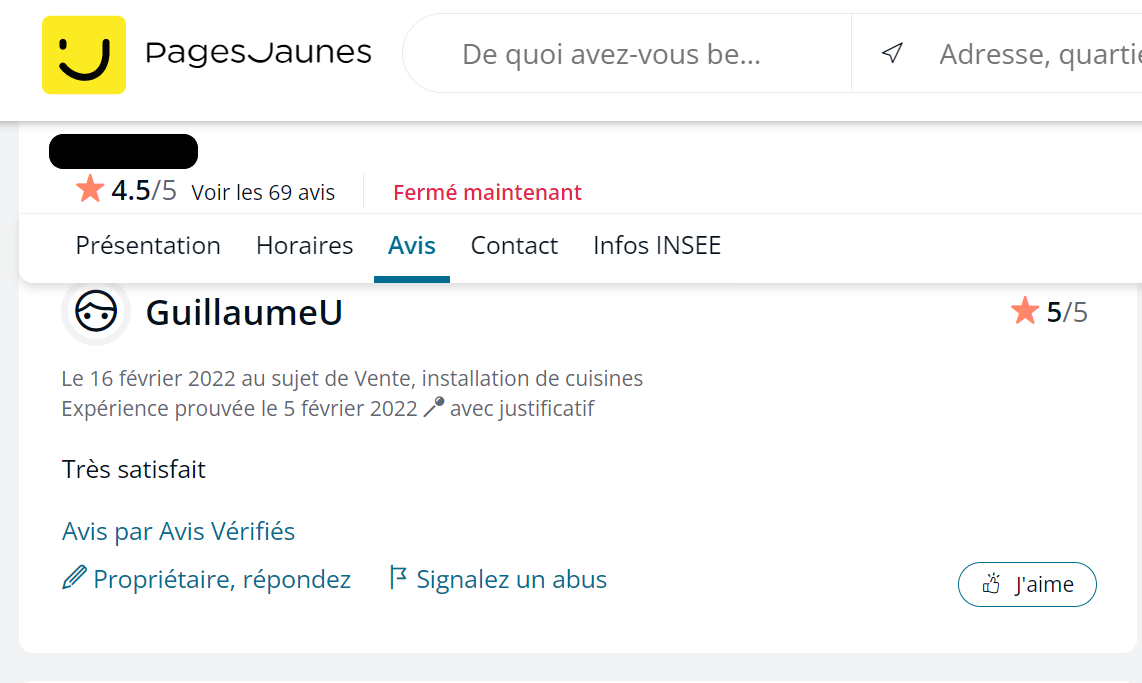Follow the 'Avis par Avis Vérifiés' link
This screenshot has width=1142, height=683.
point(178,531)
